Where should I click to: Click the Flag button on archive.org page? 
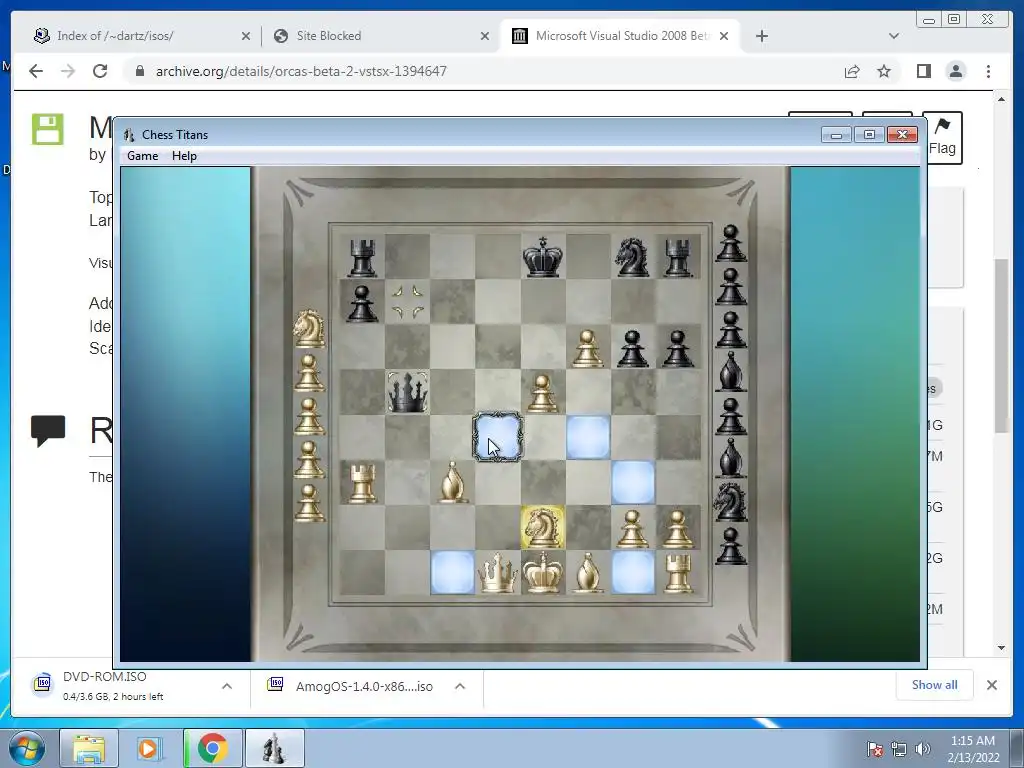[942, 137]
